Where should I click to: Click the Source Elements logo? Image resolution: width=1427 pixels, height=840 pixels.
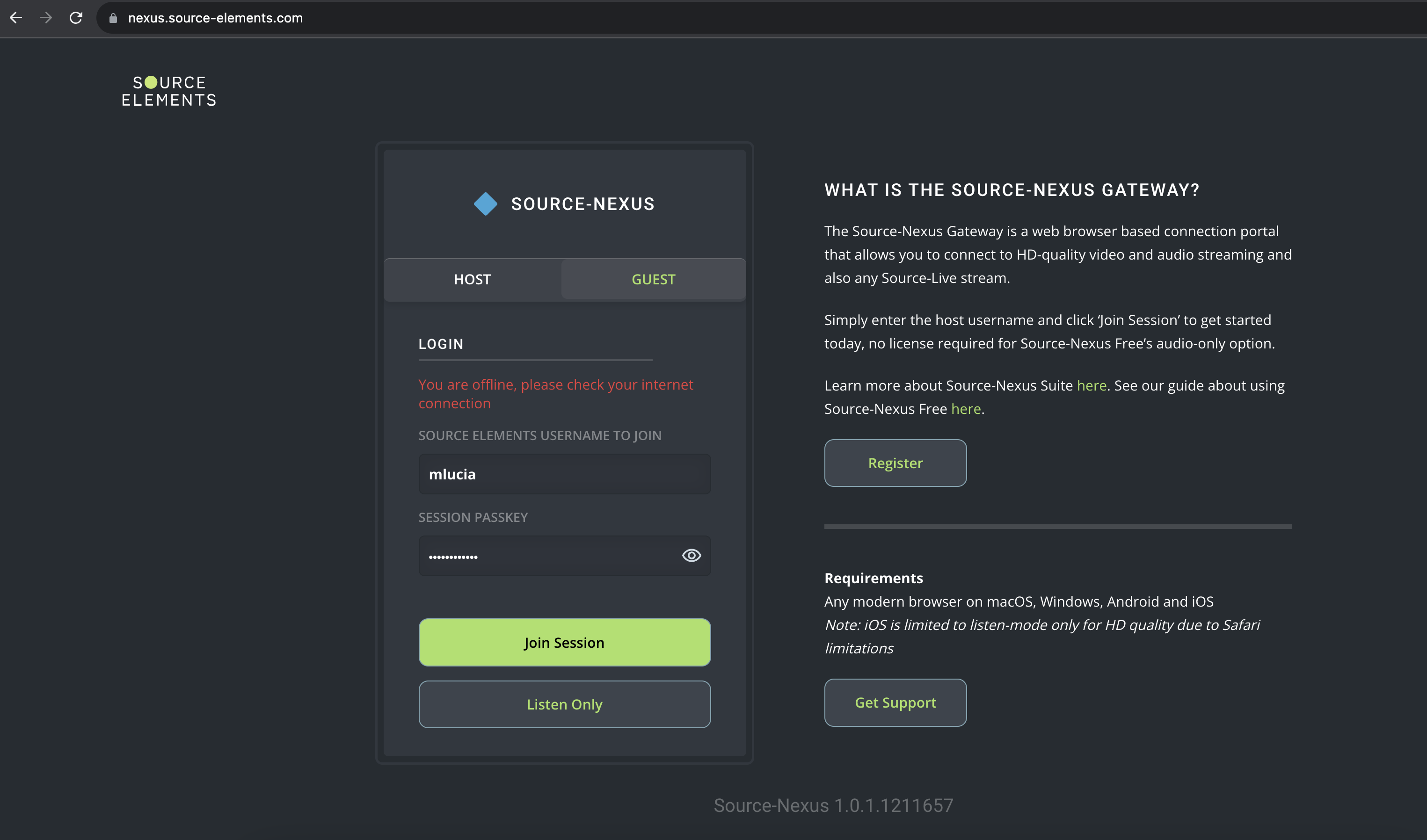point(169,91)
